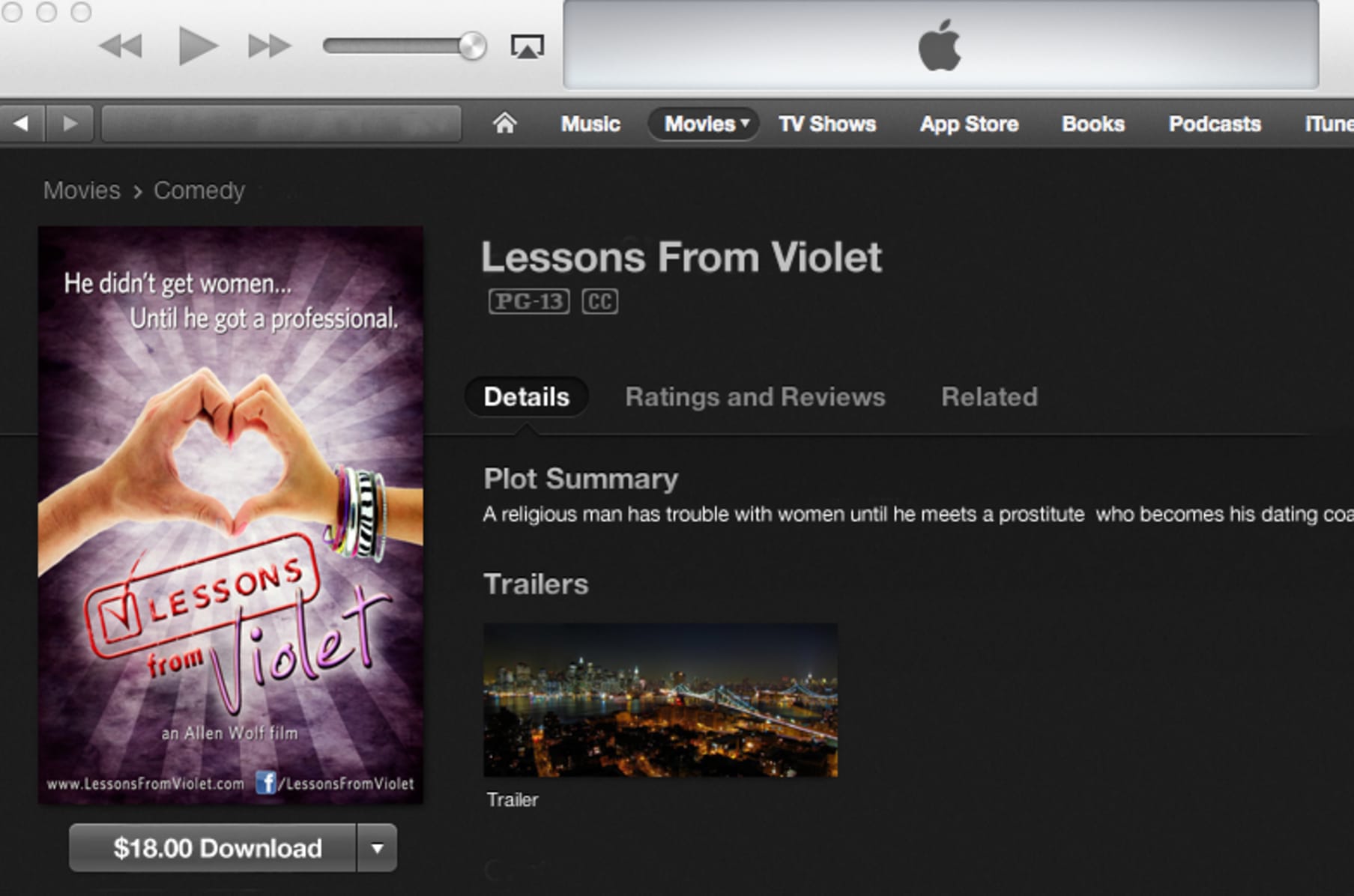Viewport: 1354px width, 896px height.
Task: Start playback with the play icon
Action: tap(198, 46)
